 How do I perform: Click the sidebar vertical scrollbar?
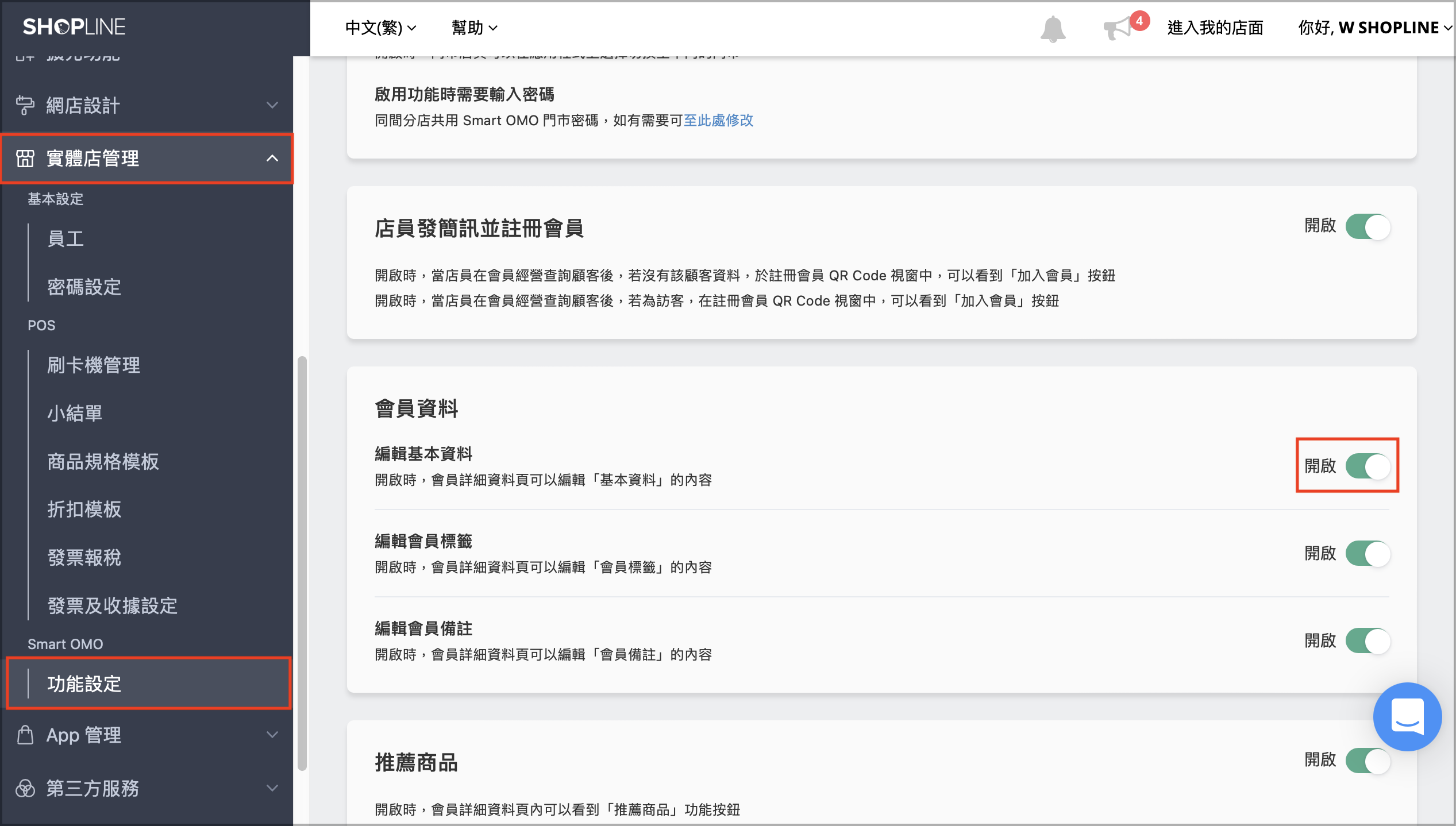[x=302, y=563]
